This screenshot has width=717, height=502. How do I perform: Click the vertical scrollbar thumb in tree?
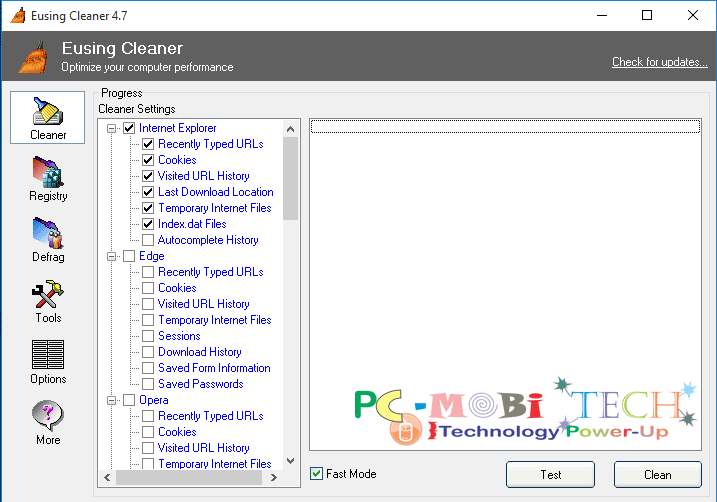(290, 178)
